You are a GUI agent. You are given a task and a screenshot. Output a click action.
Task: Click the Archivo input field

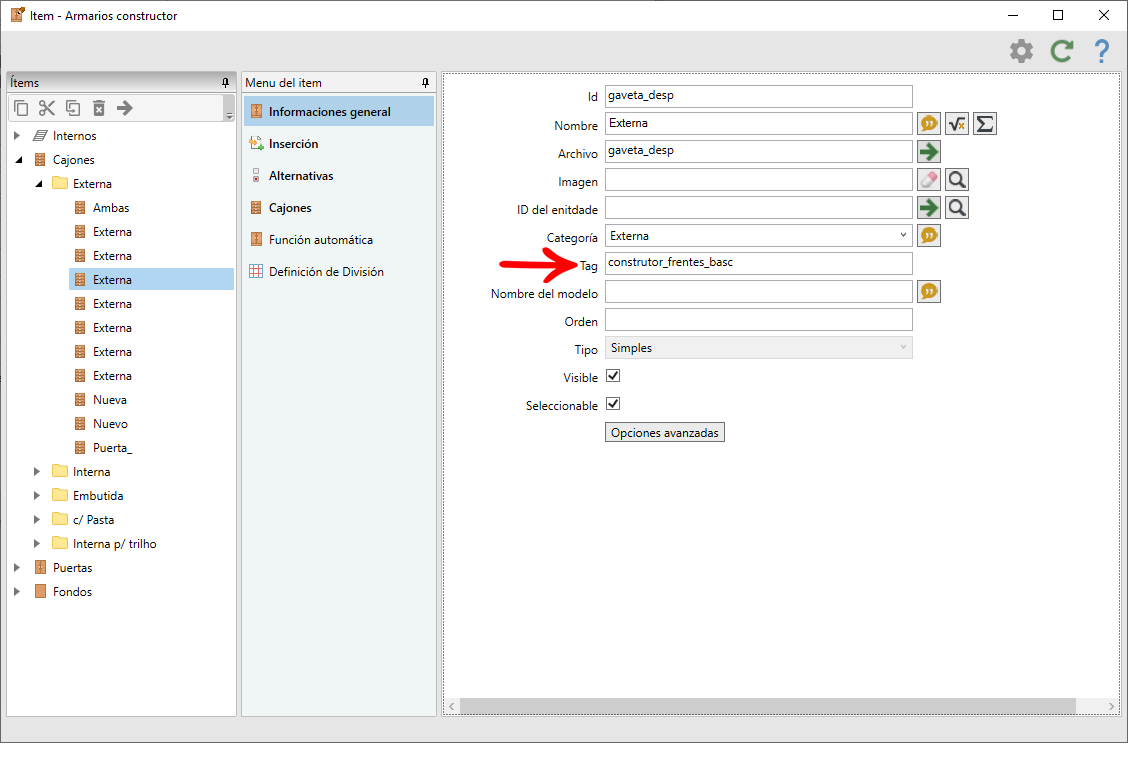click(758, 151)
